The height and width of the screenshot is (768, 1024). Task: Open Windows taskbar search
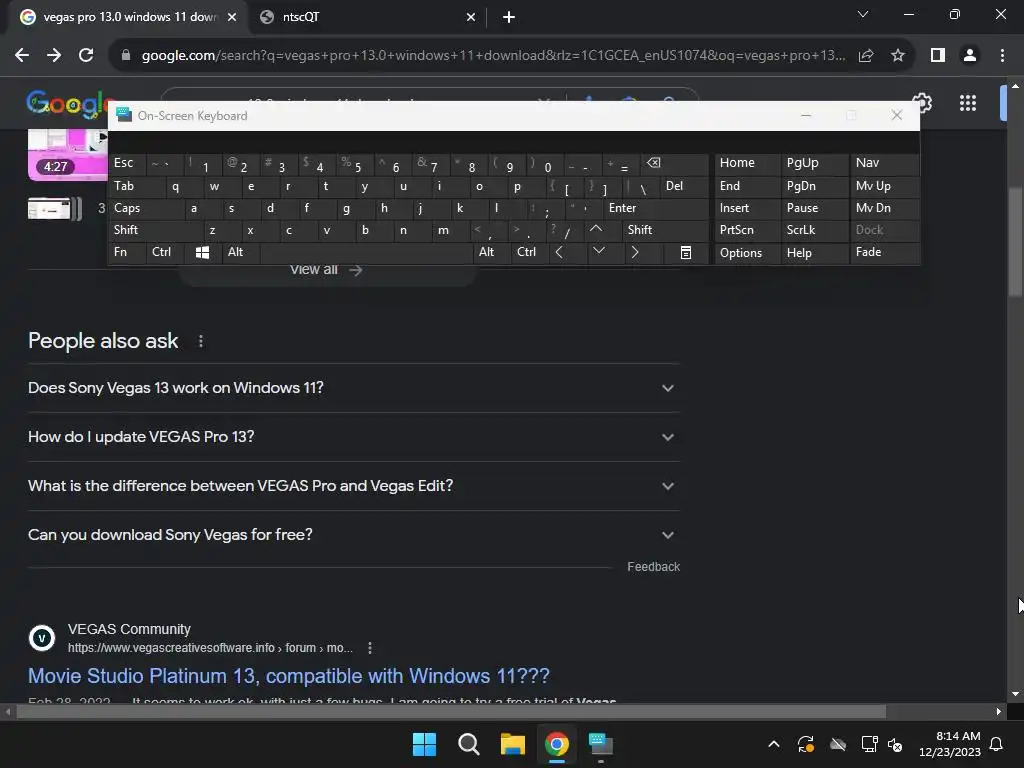point(469,744)
